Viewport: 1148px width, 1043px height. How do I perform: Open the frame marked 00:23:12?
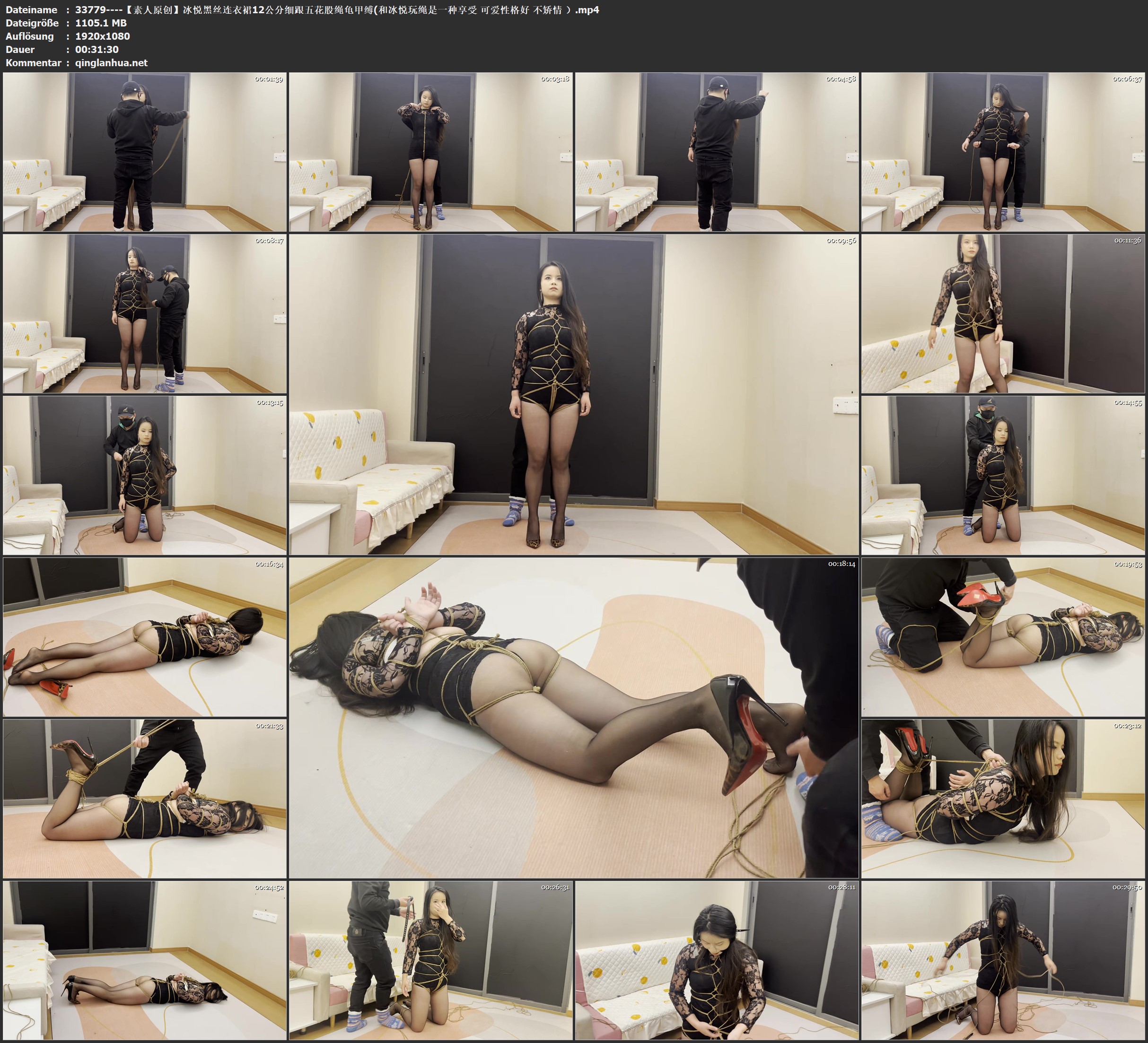[x=1003, y=799]
